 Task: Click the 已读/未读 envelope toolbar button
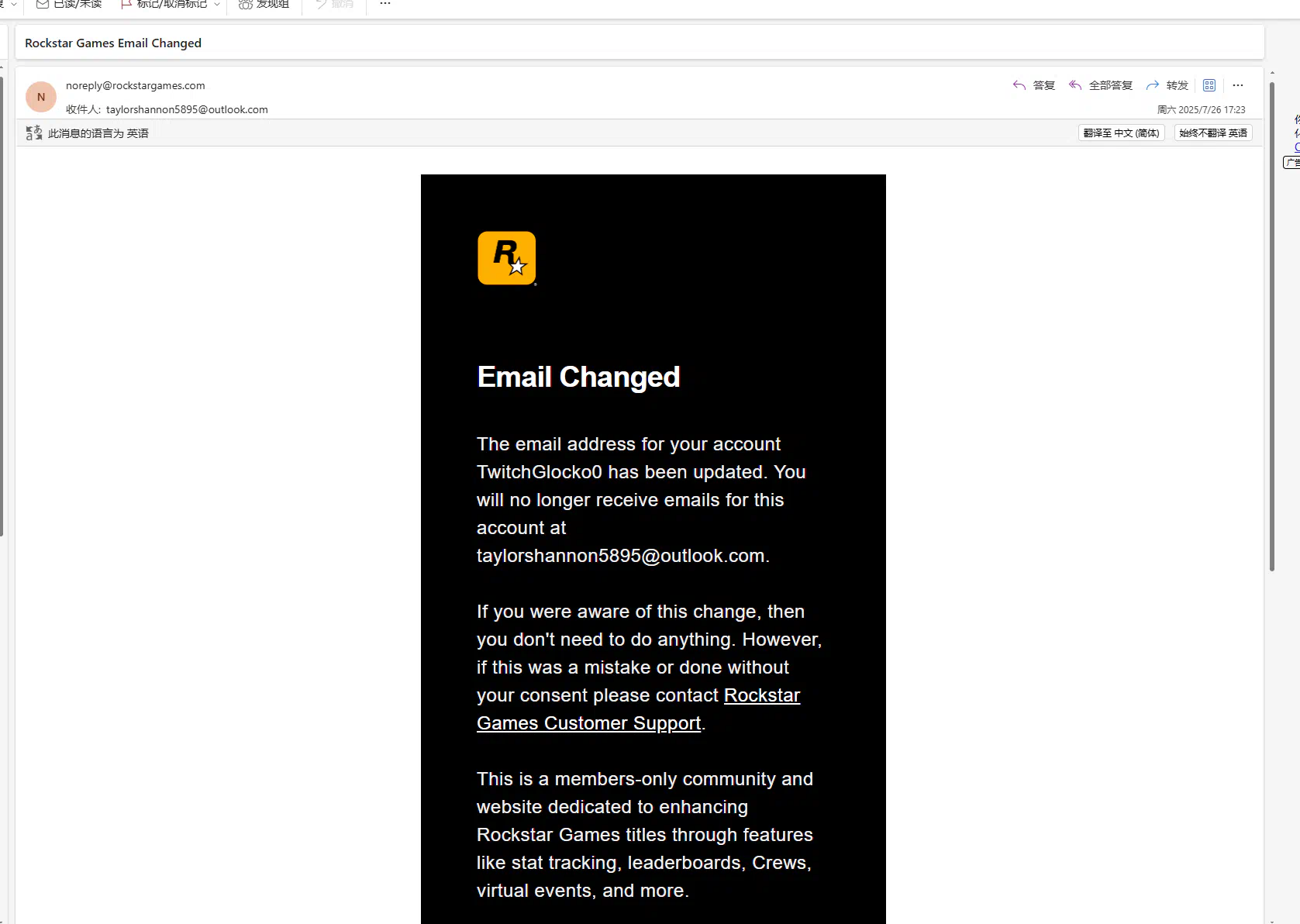point(69,4)
